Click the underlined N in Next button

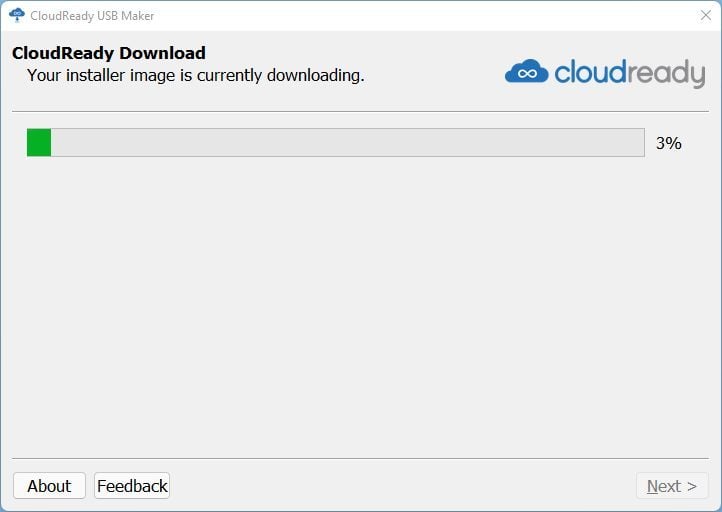point(652,486)
